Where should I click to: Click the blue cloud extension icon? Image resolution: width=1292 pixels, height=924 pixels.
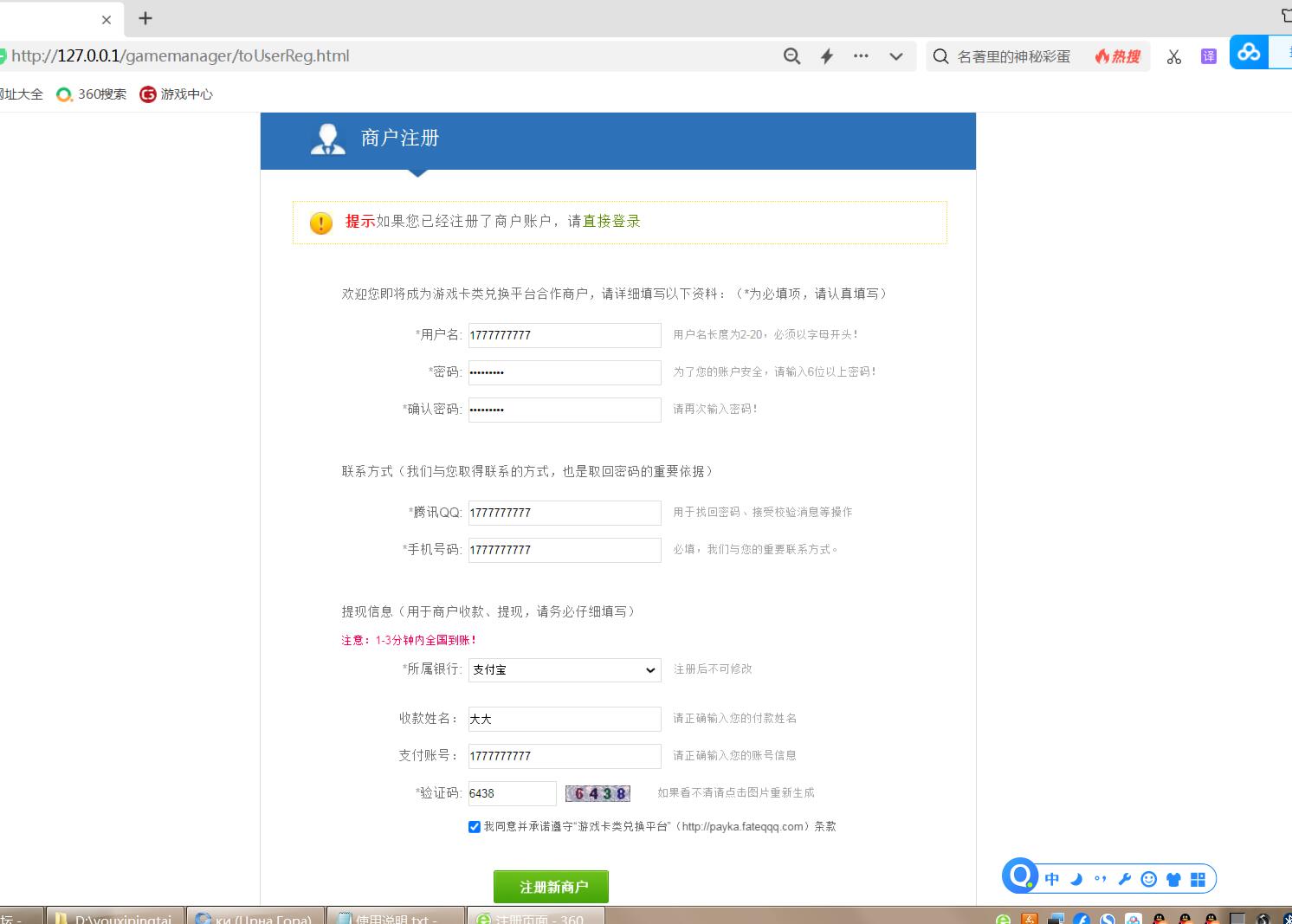pyautogui.click(x=1249, y=53)
